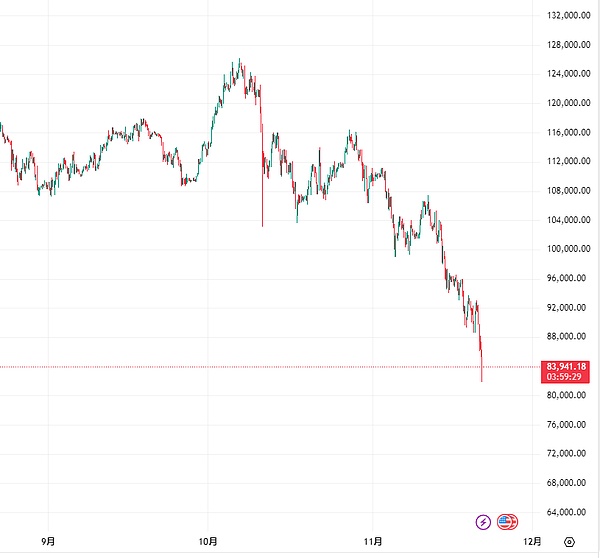The image size is (600, 558).
Task: Click the 11月 time axis label
Action: (x=372, y=542)
